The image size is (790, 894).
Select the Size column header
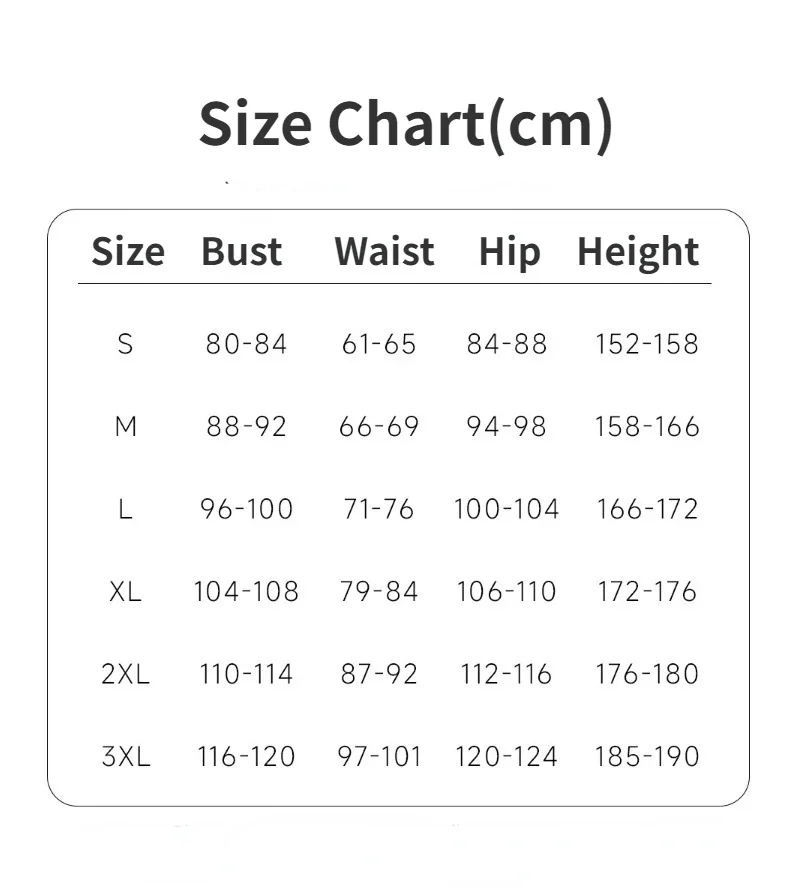pos(128,252)
